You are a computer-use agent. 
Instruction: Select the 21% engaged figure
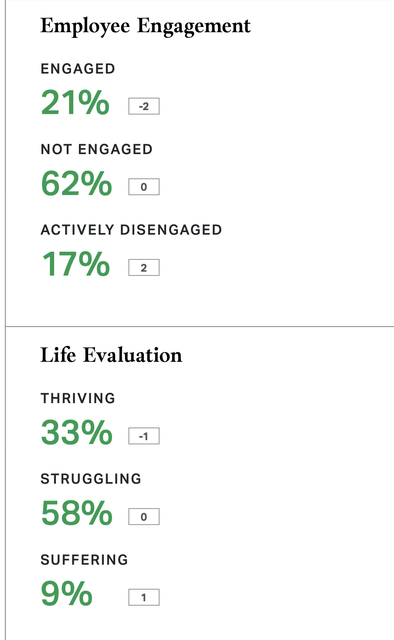click(75, 102)
